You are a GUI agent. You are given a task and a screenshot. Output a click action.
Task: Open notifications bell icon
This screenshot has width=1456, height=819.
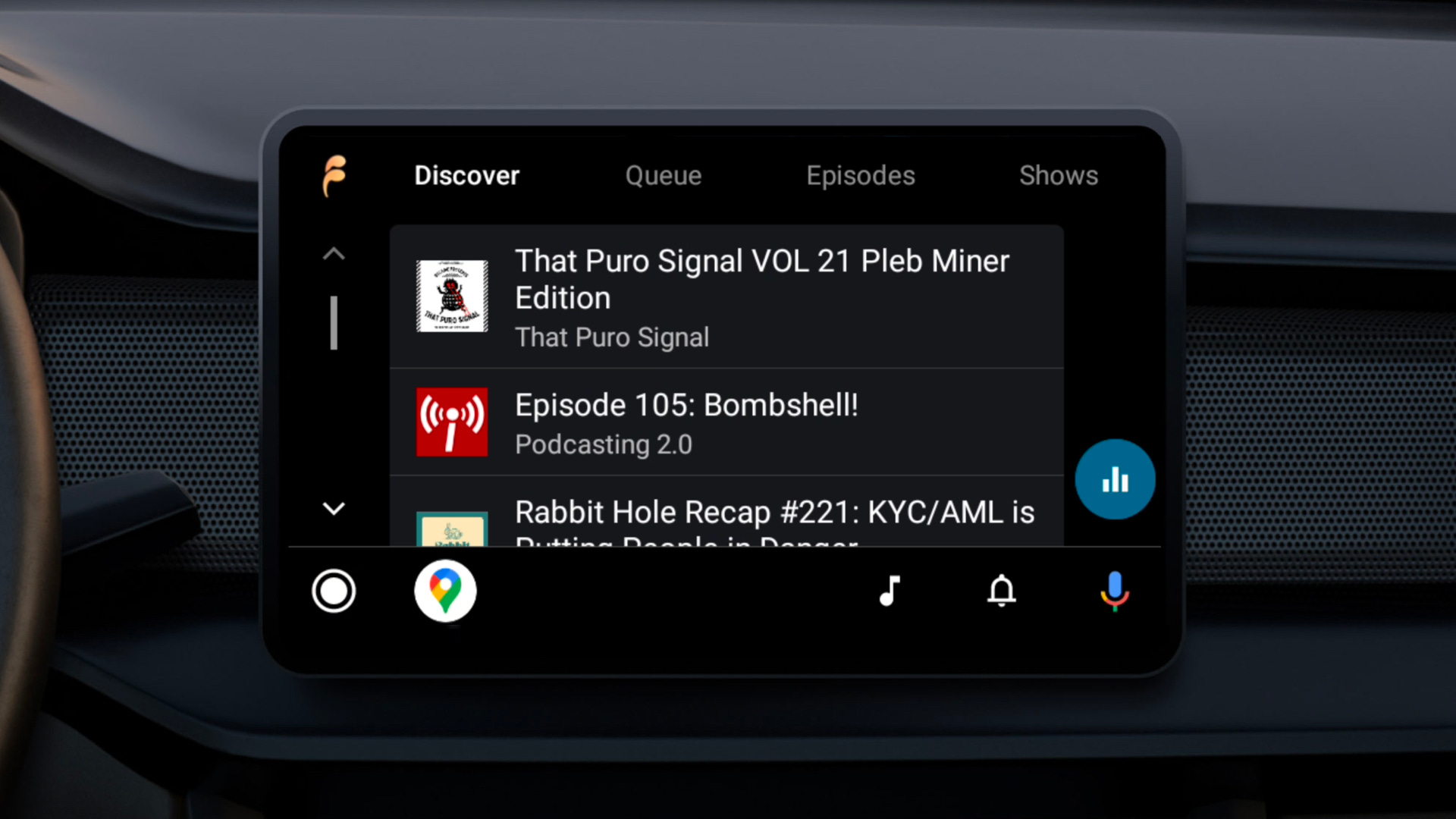coord(1002,591)
